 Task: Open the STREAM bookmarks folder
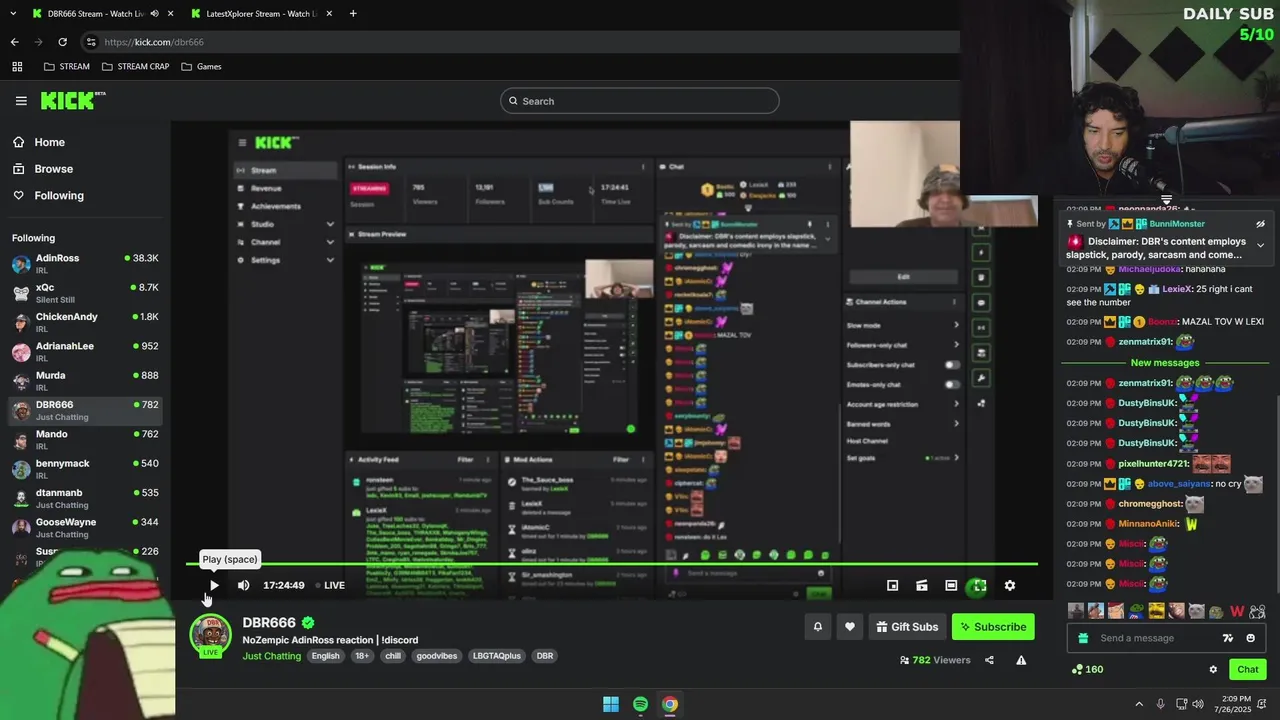tap(67, 67)
